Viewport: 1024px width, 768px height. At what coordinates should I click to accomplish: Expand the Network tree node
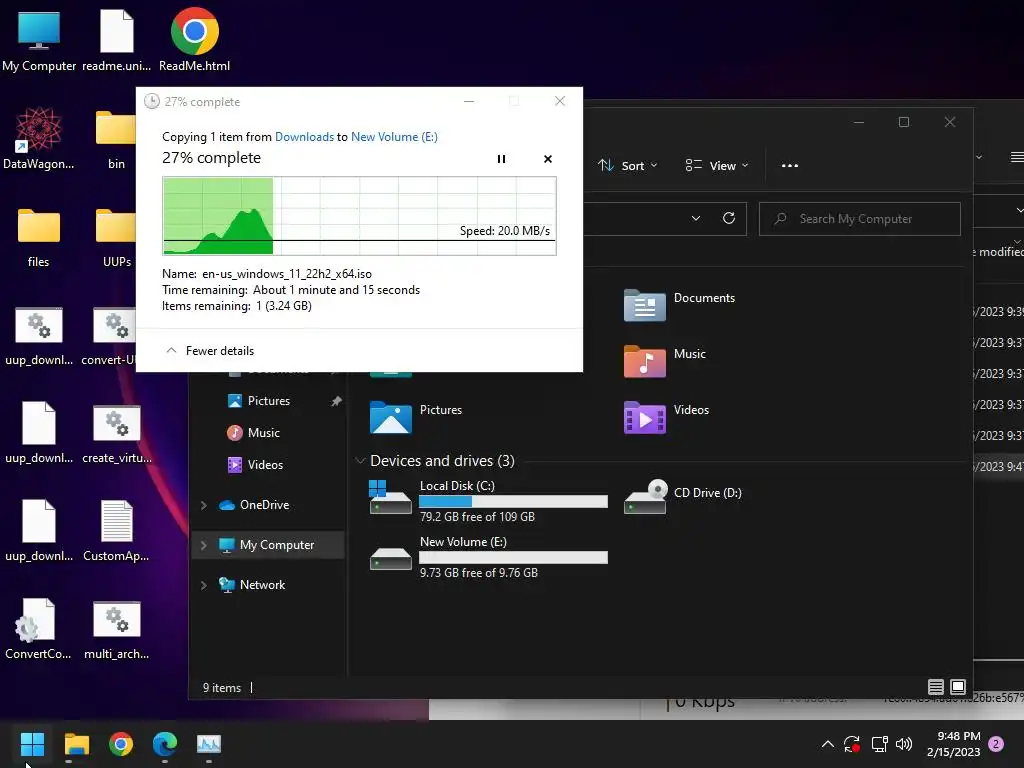204,585
